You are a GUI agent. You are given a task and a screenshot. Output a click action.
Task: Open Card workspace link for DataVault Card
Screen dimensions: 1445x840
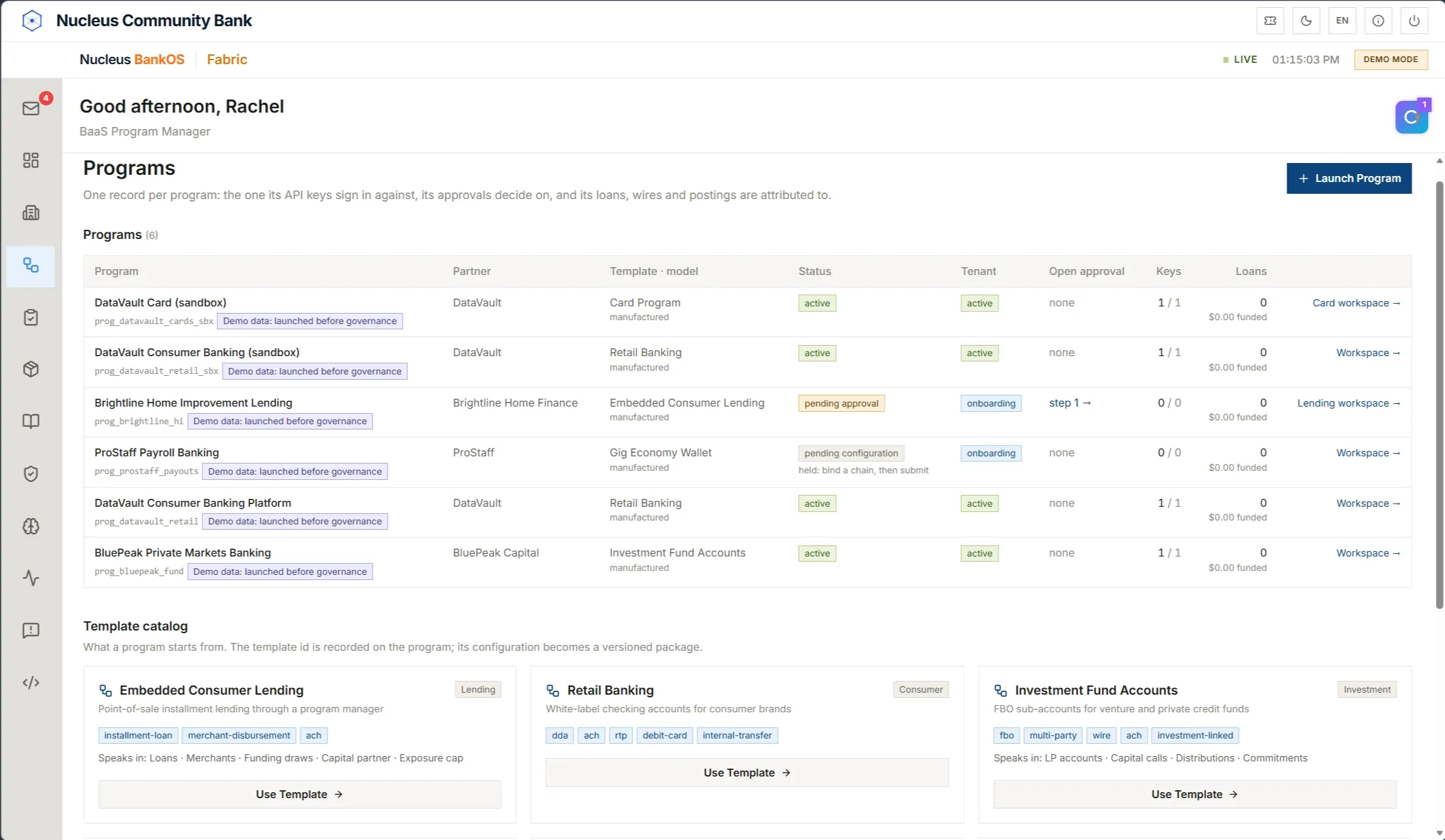1356,303
